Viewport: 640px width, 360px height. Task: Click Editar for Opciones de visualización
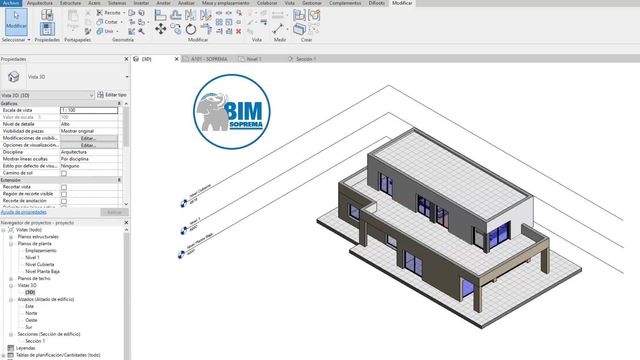coord(89,145)
